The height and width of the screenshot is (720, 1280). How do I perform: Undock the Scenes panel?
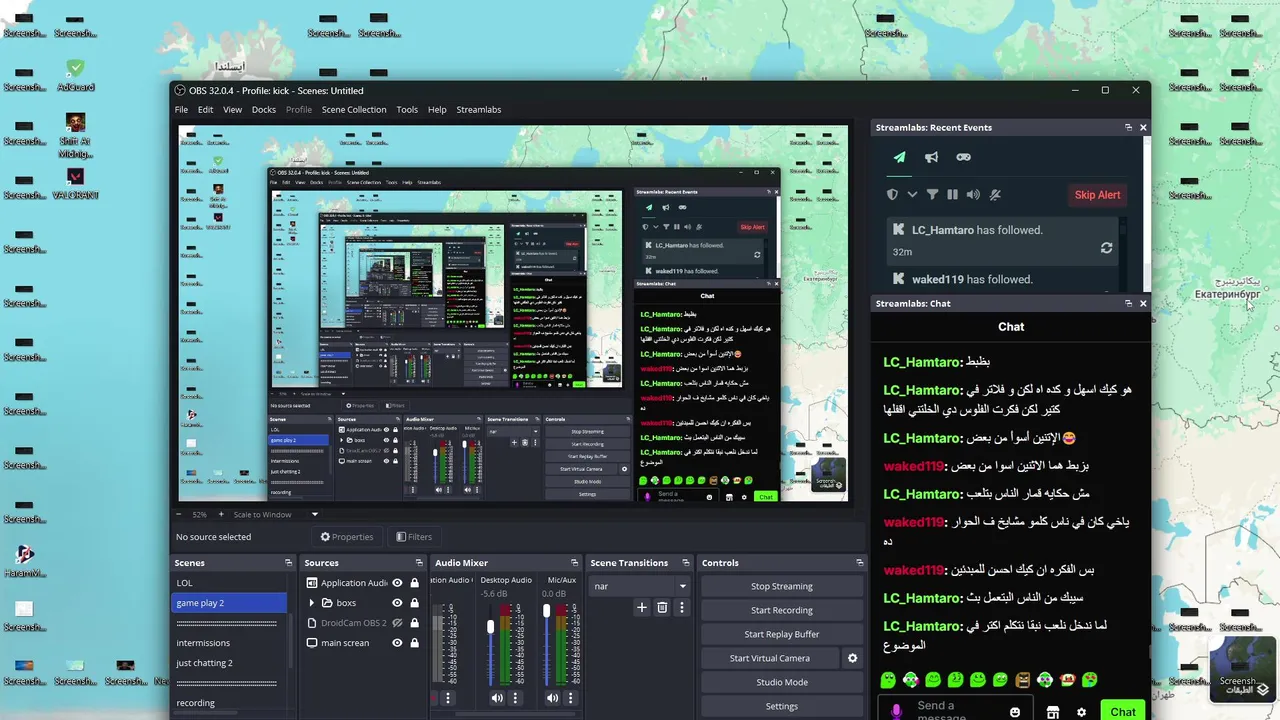(288, 563)
